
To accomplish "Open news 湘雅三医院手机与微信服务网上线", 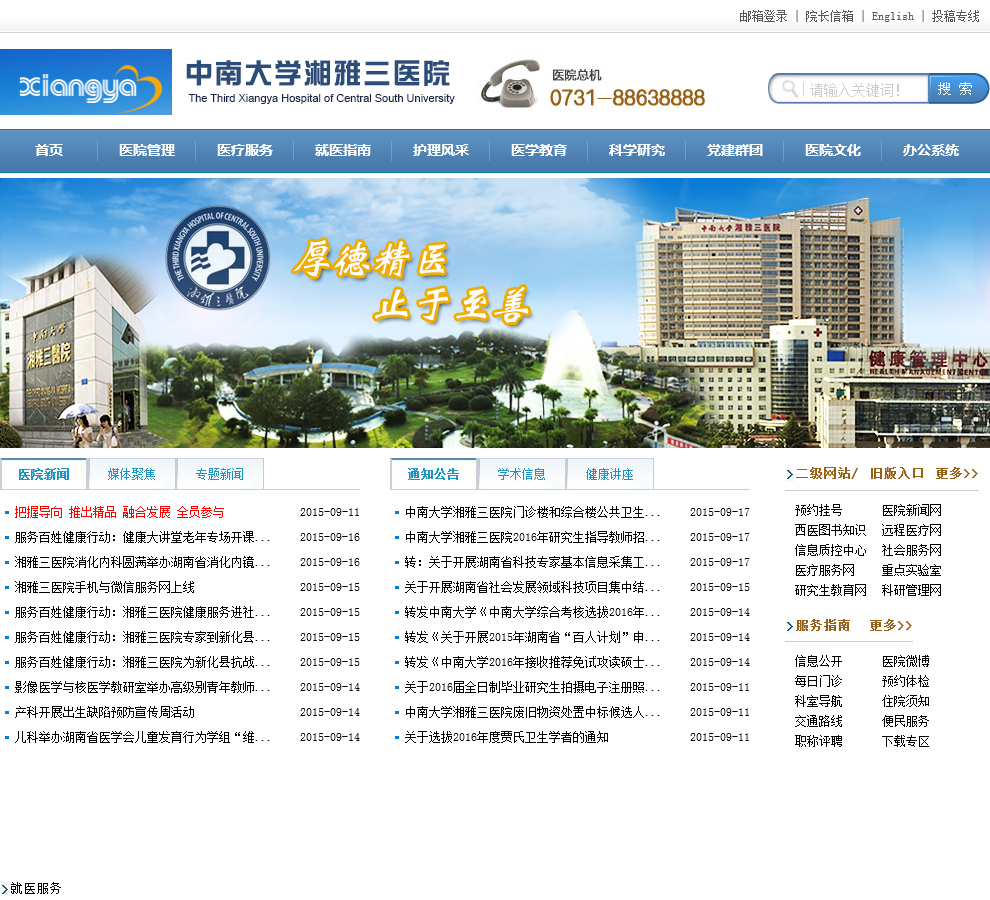I will tap(105, 587).
